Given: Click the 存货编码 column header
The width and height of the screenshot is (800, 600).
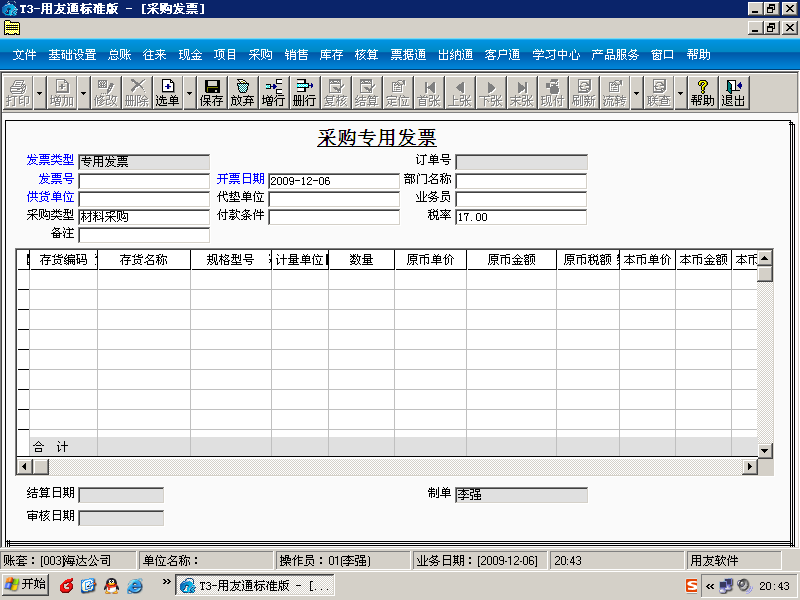Looking at the screenshot, I should tap(63, 260).
